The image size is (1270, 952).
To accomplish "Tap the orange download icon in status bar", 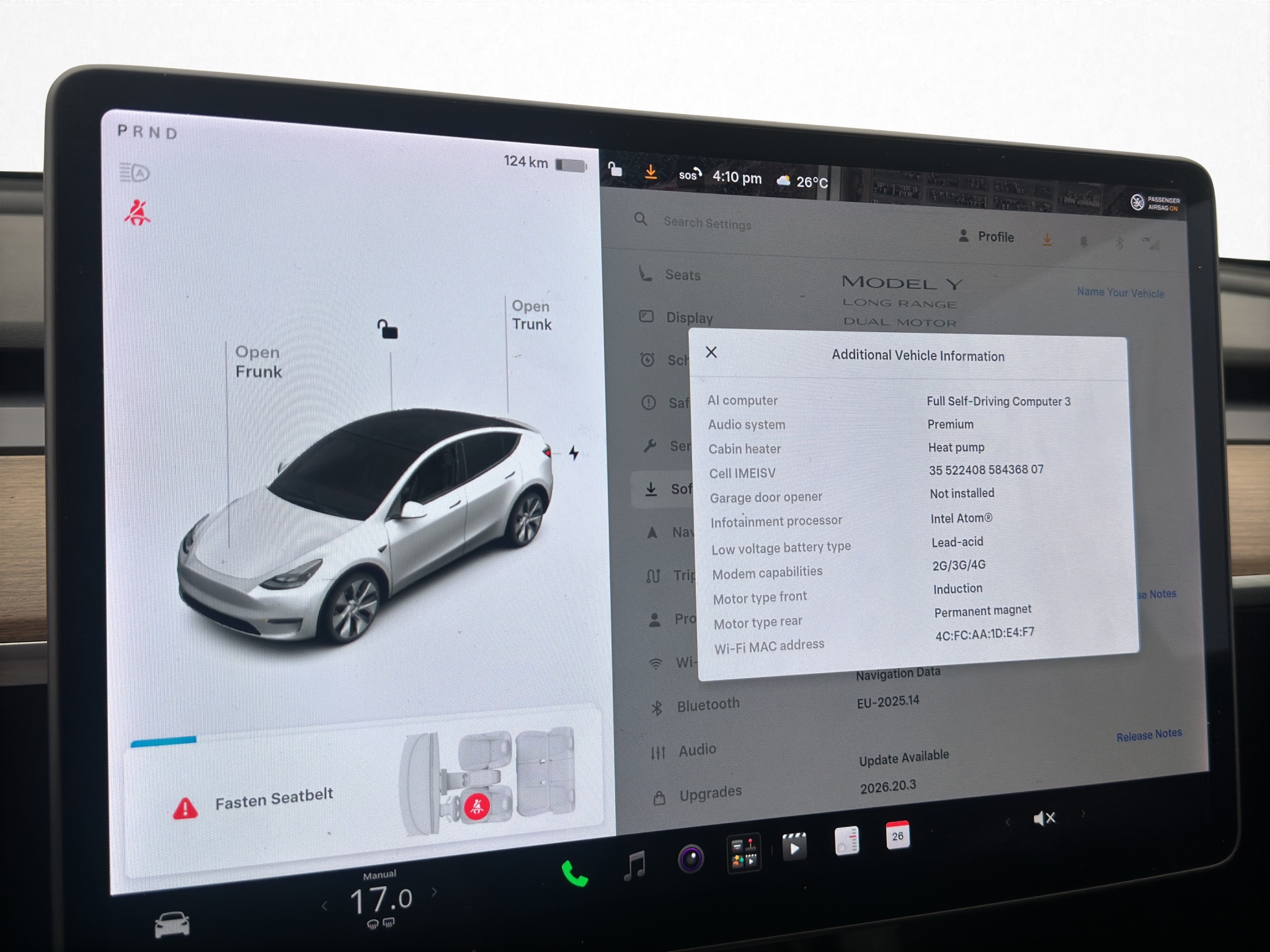I will (x=651, y=171).
